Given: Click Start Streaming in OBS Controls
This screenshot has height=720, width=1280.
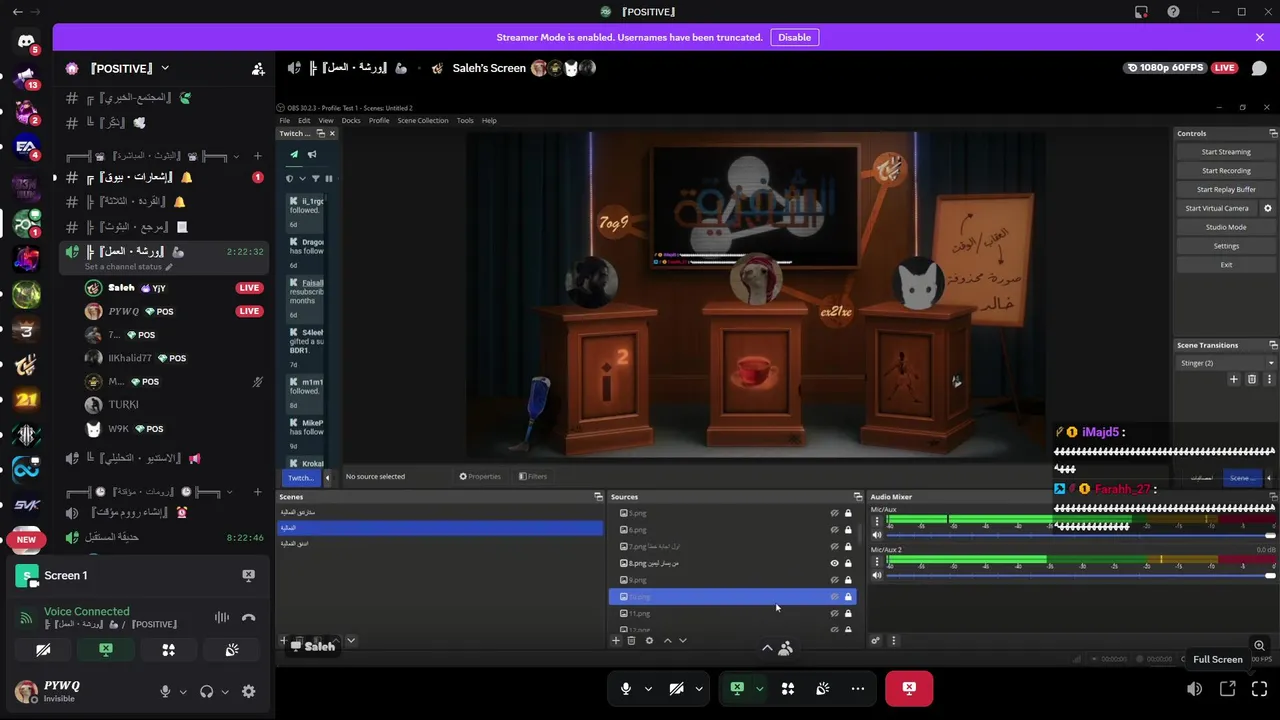Looking at the screenshot, I should pos(1226,152).
